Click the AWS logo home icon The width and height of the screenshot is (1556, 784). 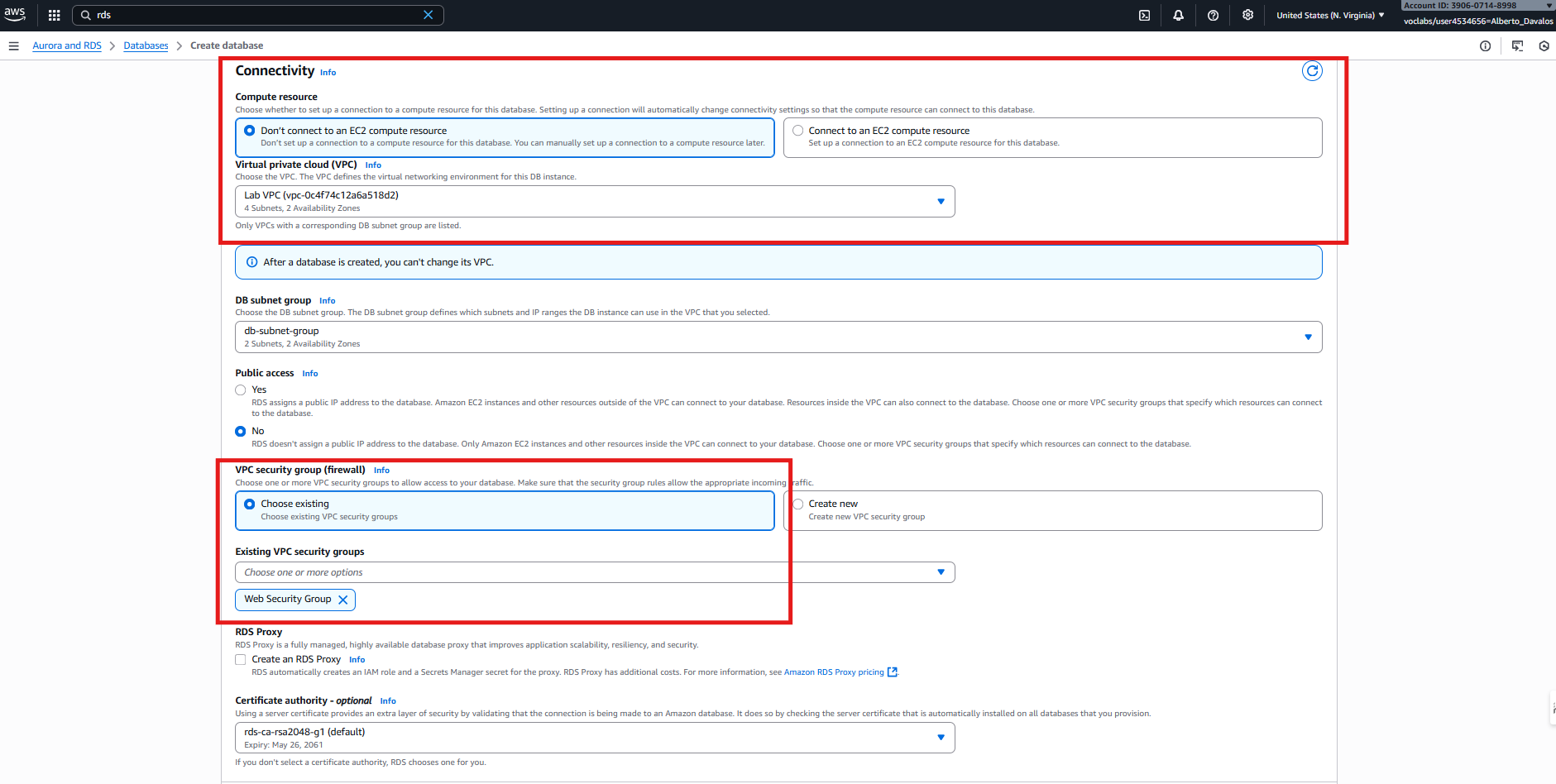tap(15, 14)
